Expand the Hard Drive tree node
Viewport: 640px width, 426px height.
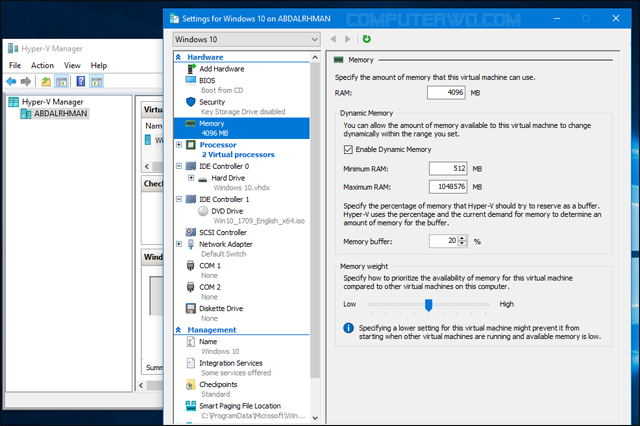click(x=191, y=178)
